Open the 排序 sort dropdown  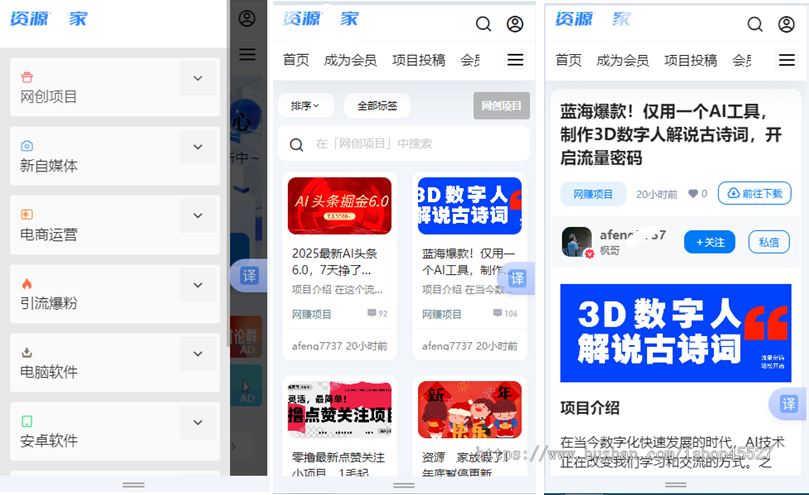coord(305,106)
